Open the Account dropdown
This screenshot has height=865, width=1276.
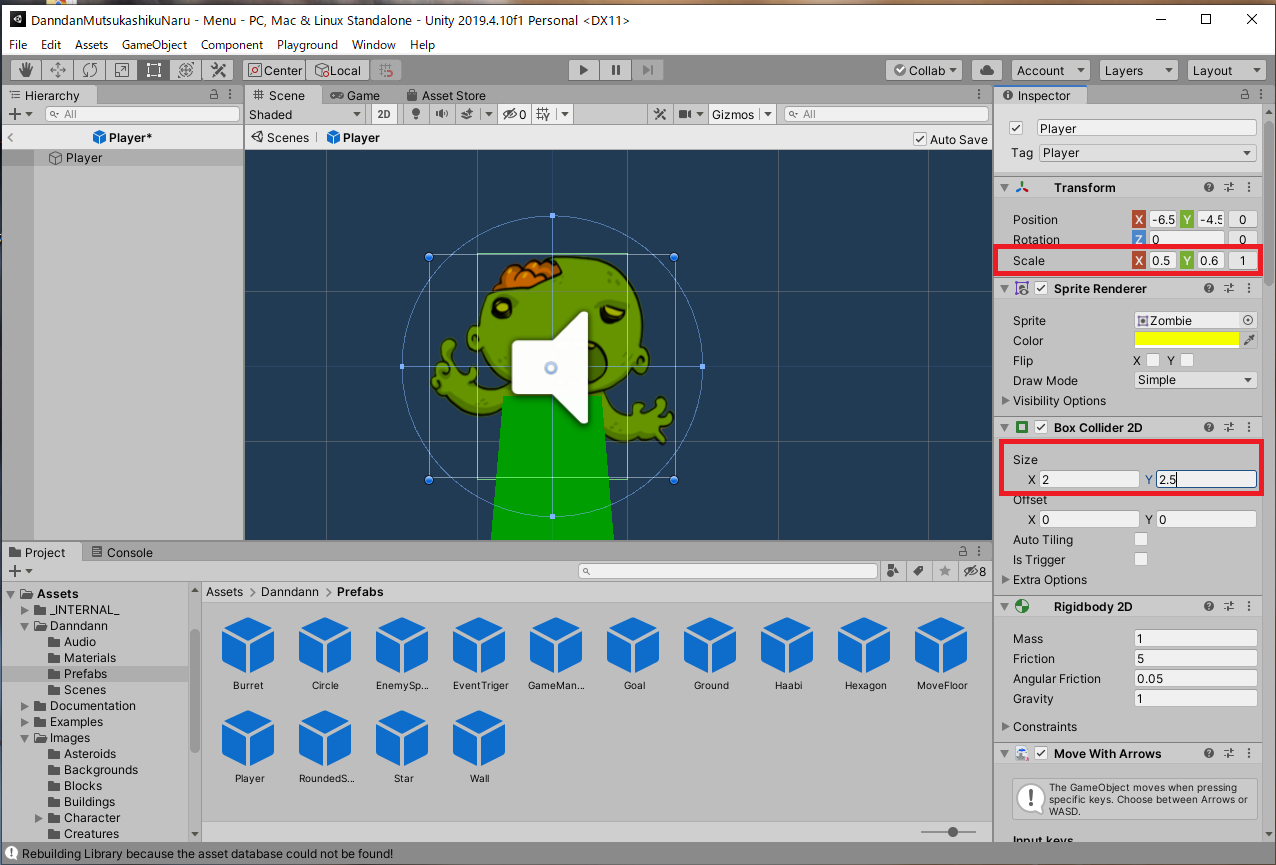(1050, 70)
